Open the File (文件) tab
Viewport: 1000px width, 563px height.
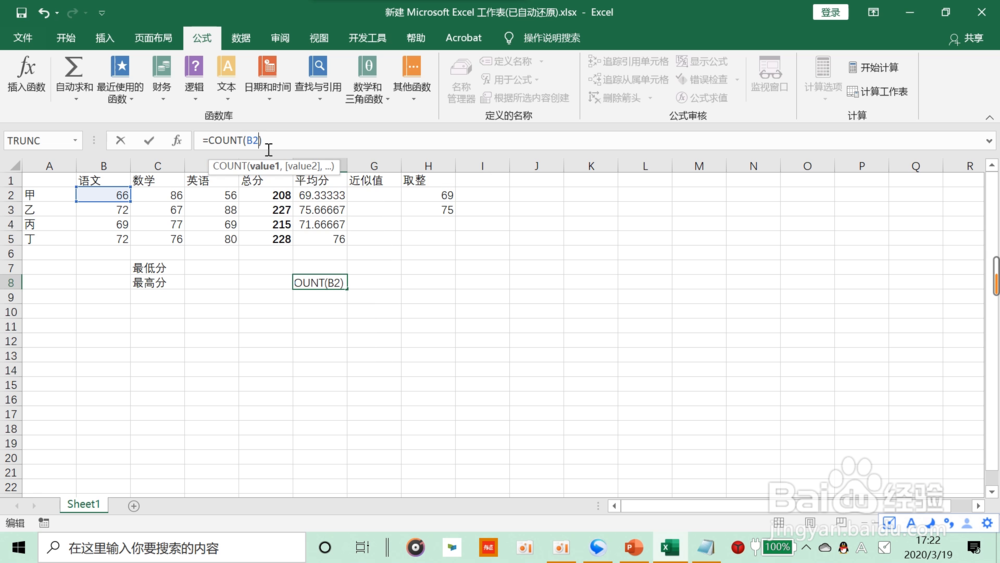coord(23,38)
